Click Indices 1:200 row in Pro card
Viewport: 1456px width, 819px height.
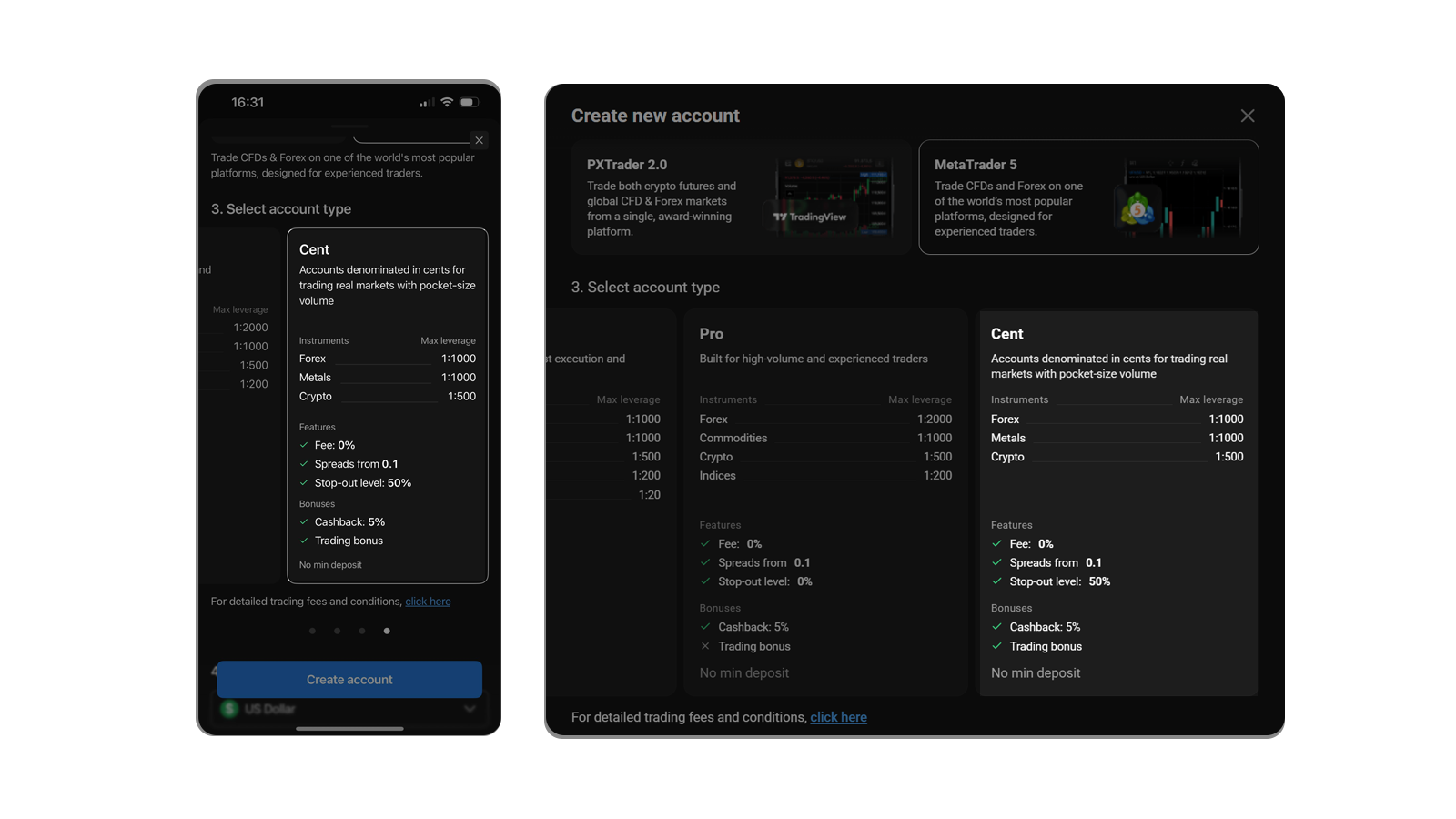pyautogui.click(x=825, y=476)
